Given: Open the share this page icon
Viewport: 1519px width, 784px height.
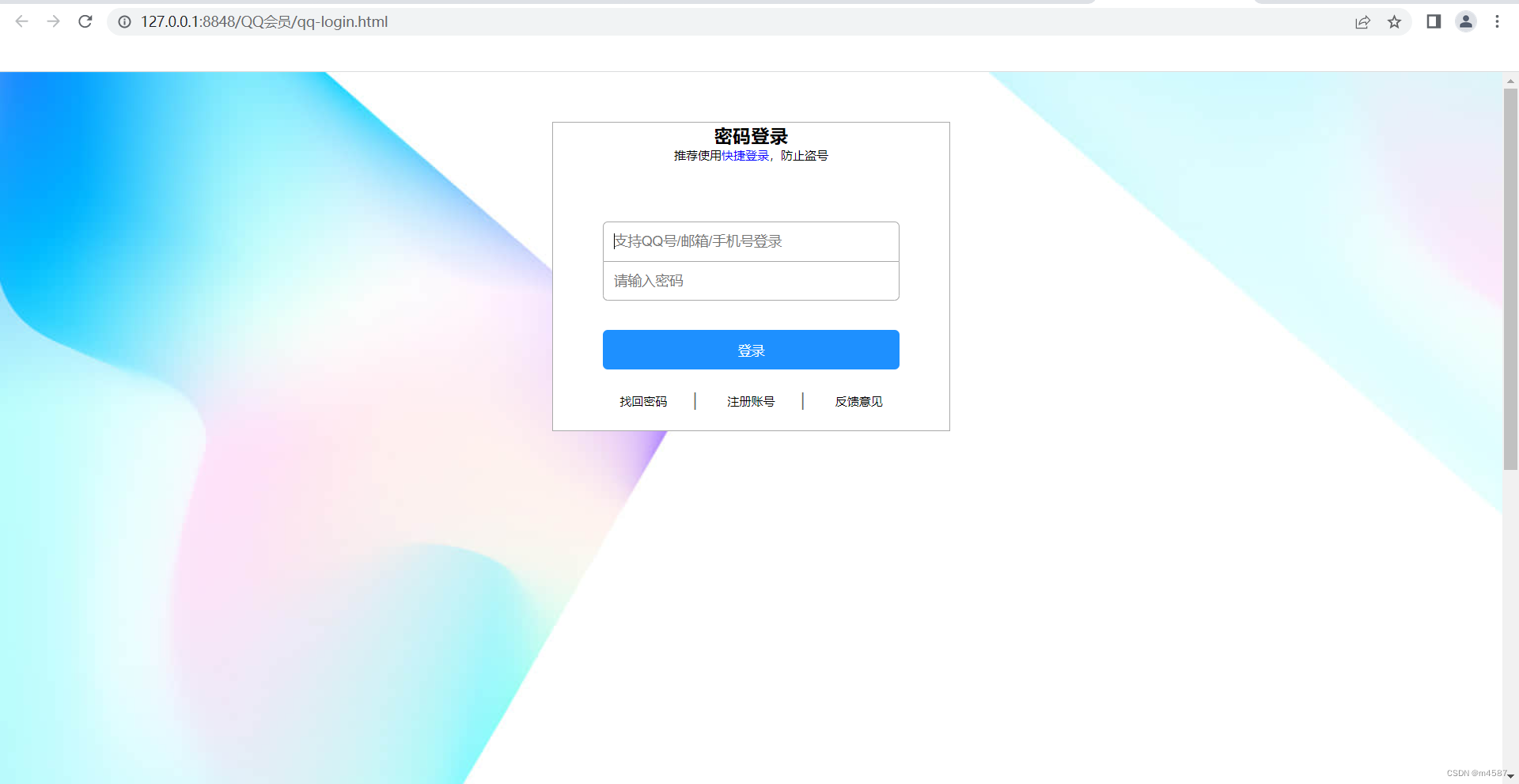Looking at the screenshot, I should click(1362, 21).
